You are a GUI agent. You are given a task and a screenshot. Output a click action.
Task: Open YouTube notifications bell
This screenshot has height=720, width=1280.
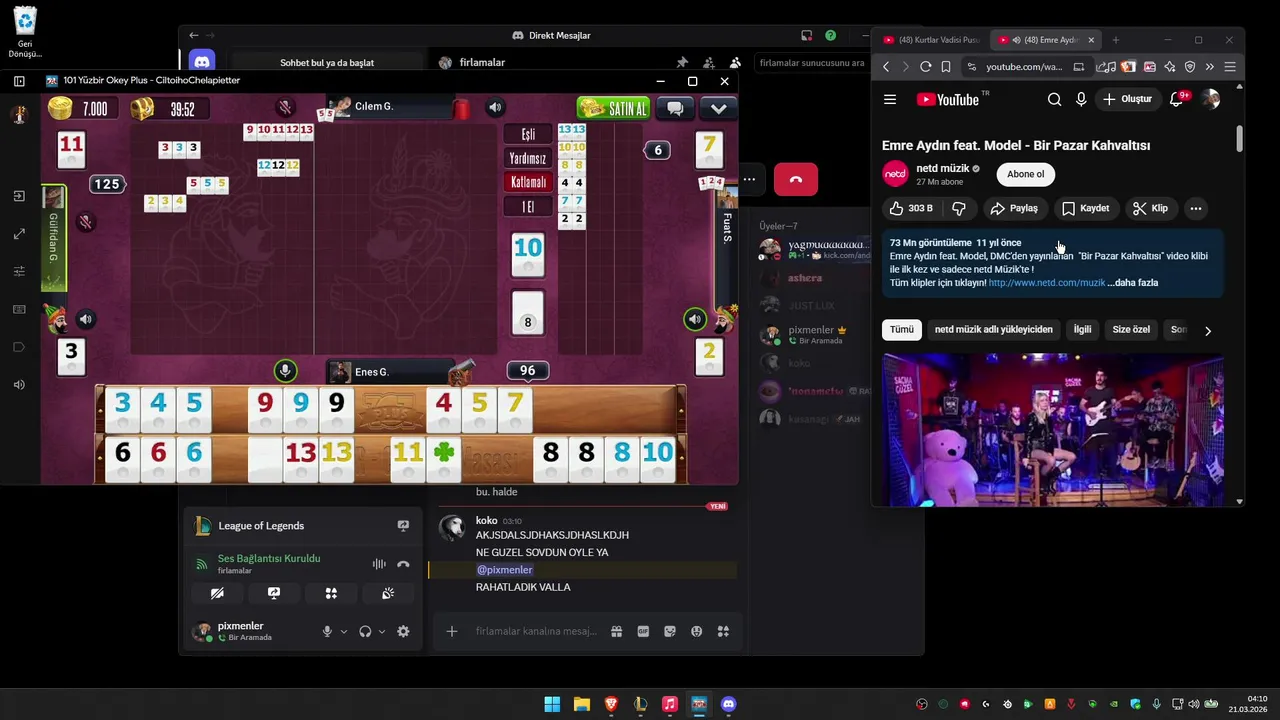1177,99
